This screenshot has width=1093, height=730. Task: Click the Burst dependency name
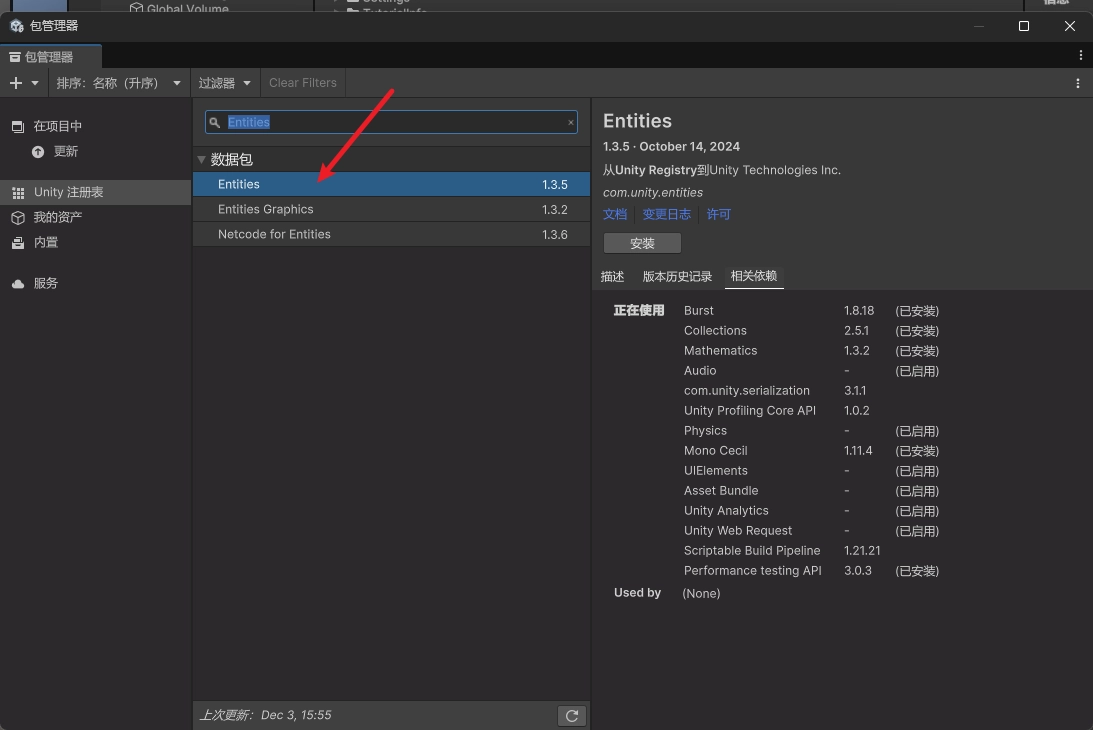click(698, 310)
